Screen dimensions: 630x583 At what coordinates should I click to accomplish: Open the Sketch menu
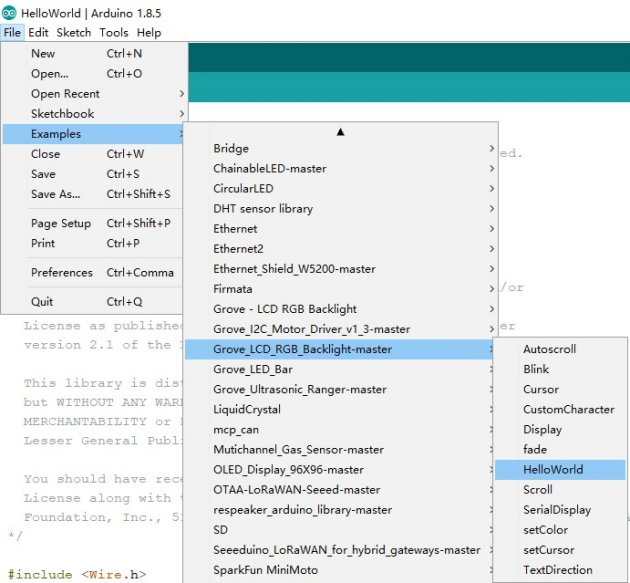click(74, 33)
